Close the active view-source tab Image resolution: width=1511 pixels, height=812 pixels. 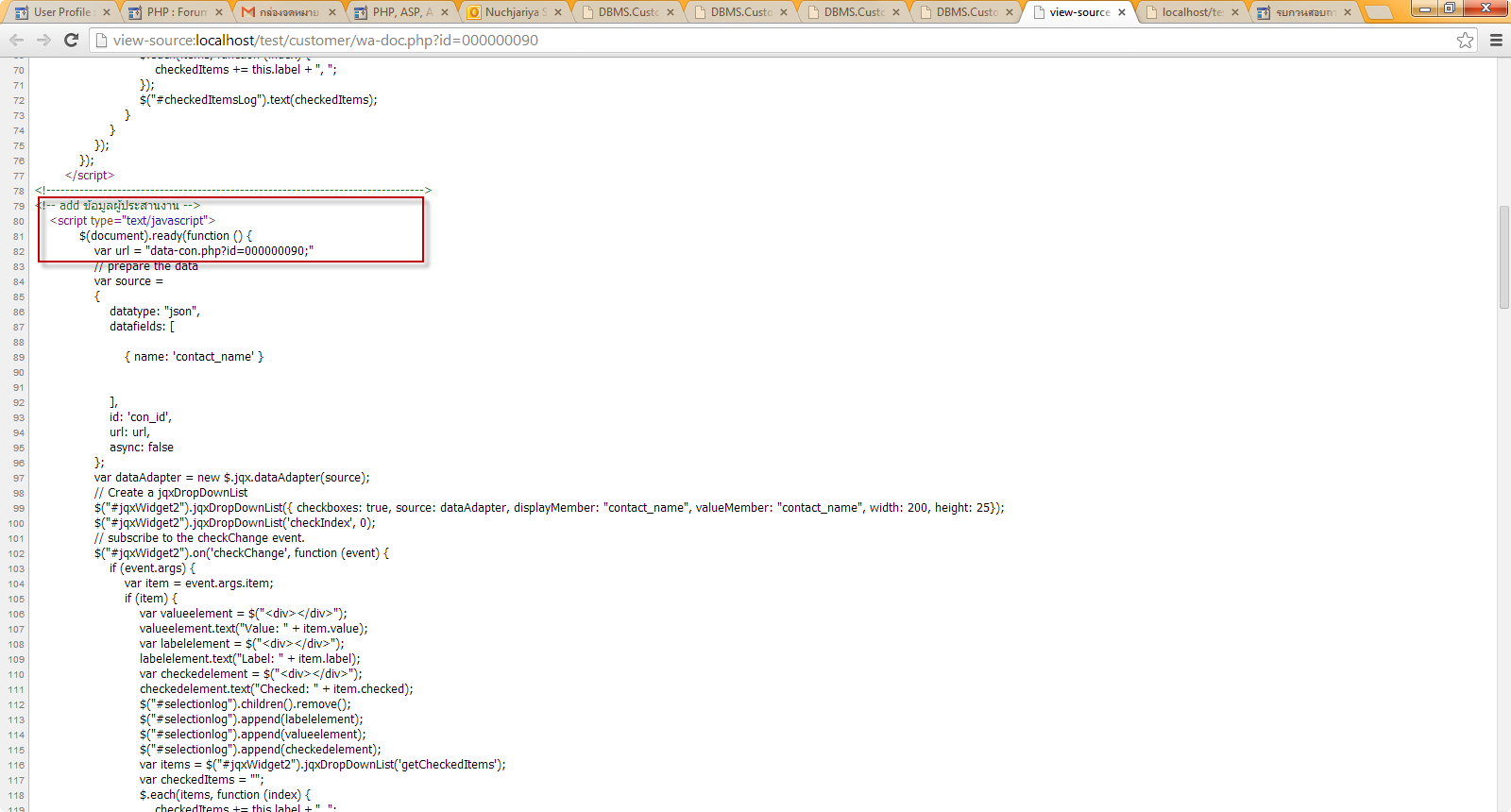[x=1122, y=12]
